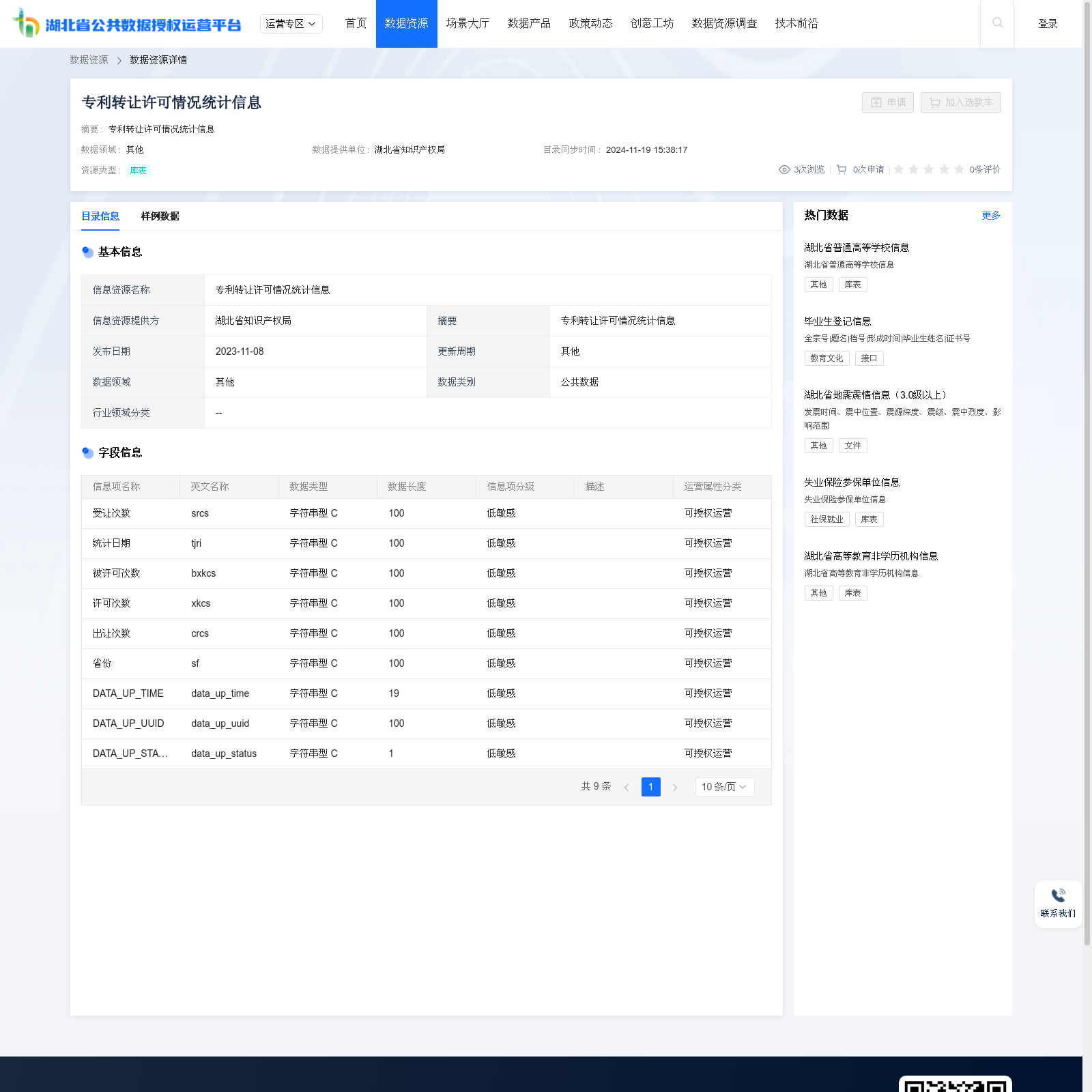
Task: Click the 联系我们 phone icon
Action: tap(1058, 895)
